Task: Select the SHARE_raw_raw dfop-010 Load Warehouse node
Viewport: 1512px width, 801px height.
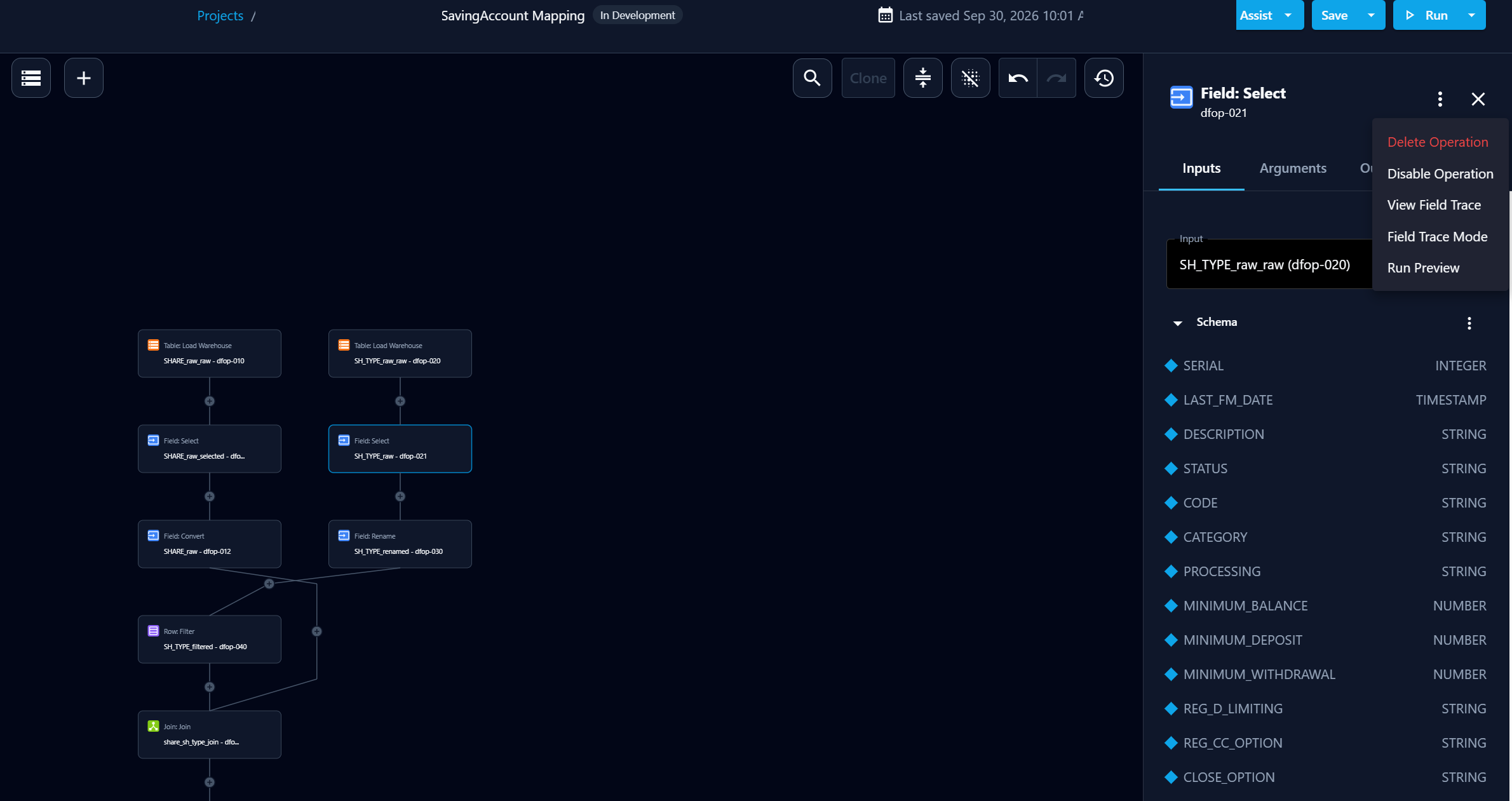Action: pyautogui.click(x=210, y=353)
